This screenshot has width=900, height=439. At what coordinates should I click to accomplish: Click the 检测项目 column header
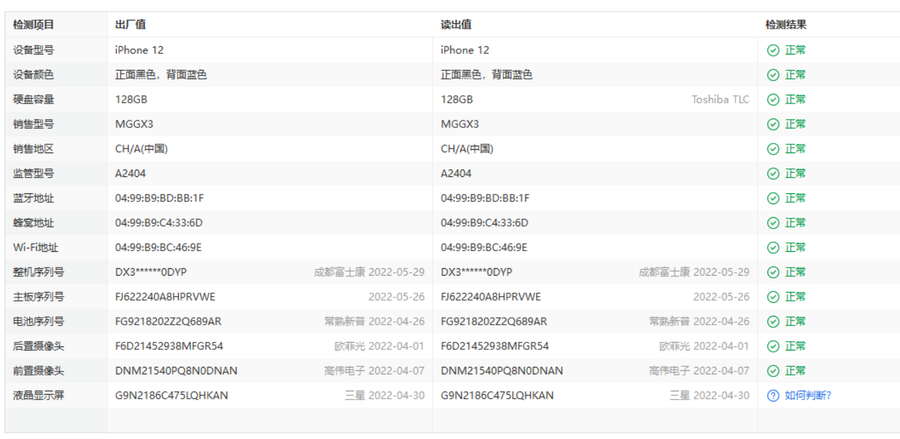pos(34,24)
